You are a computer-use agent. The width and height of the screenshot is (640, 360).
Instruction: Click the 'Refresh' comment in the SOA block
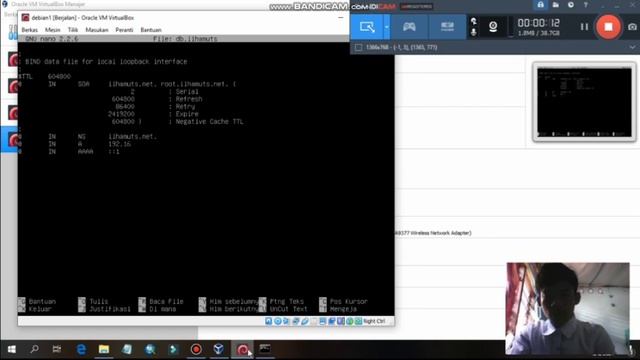(189, 99)
